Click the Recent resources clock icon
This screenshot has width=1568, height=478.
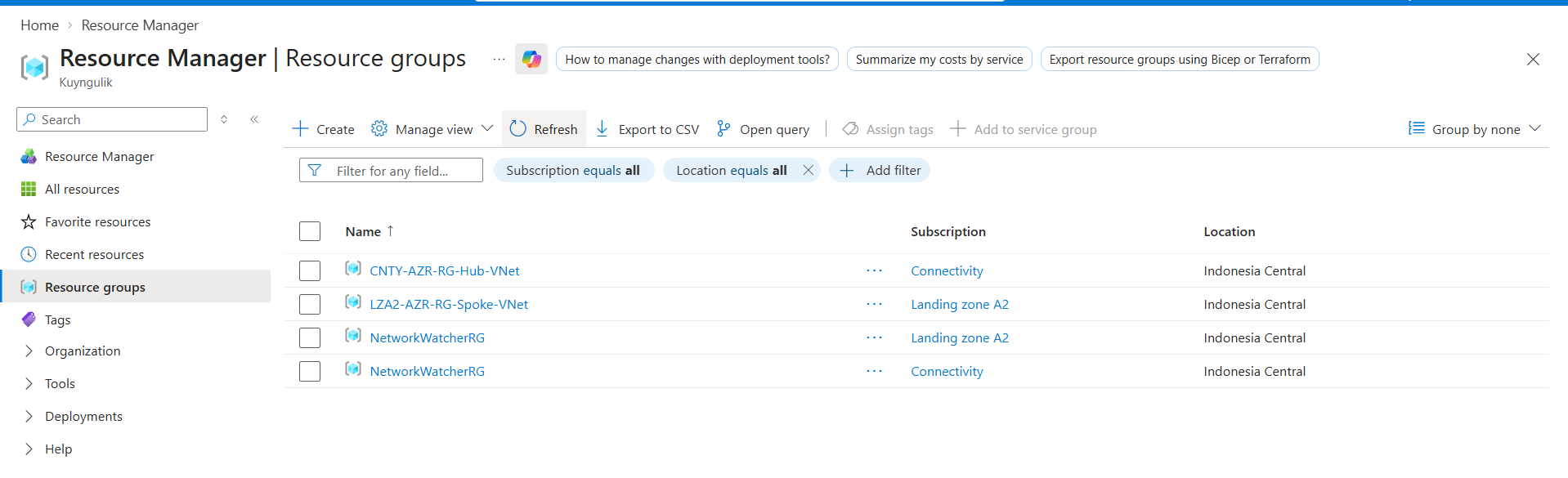(29, 254)
